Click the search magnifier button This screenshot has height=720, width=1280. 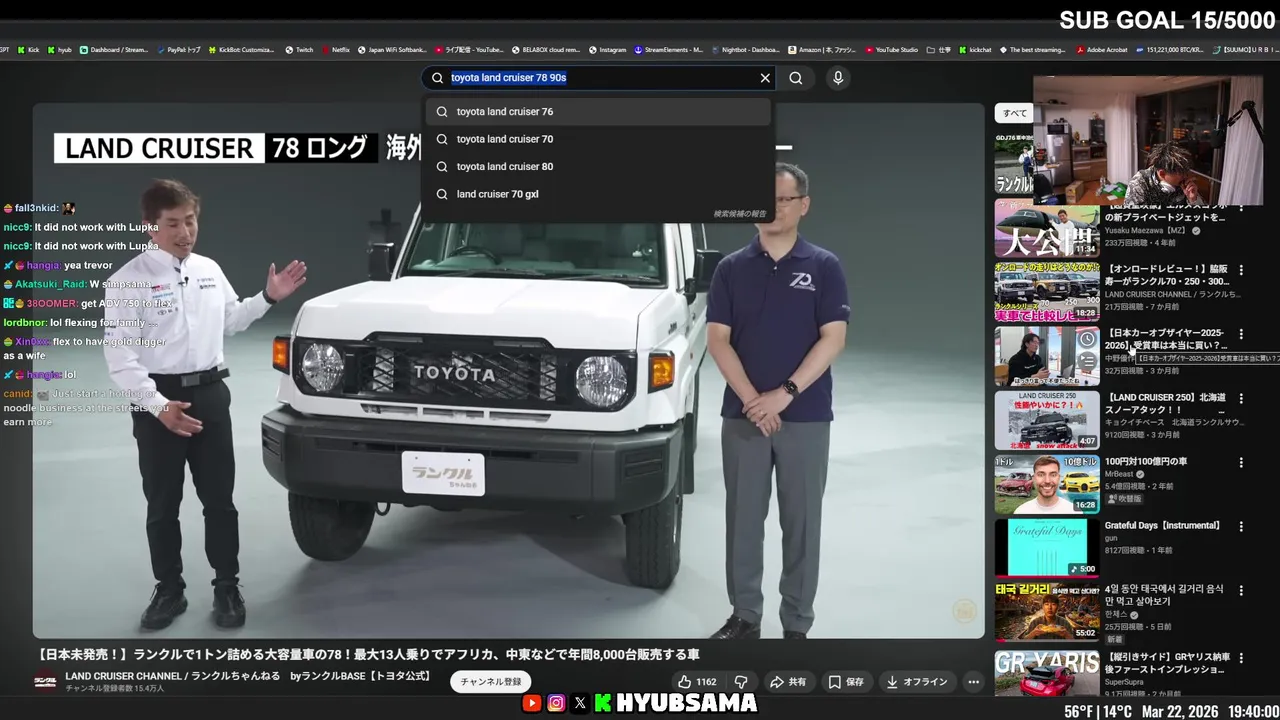tap(796, 78)
